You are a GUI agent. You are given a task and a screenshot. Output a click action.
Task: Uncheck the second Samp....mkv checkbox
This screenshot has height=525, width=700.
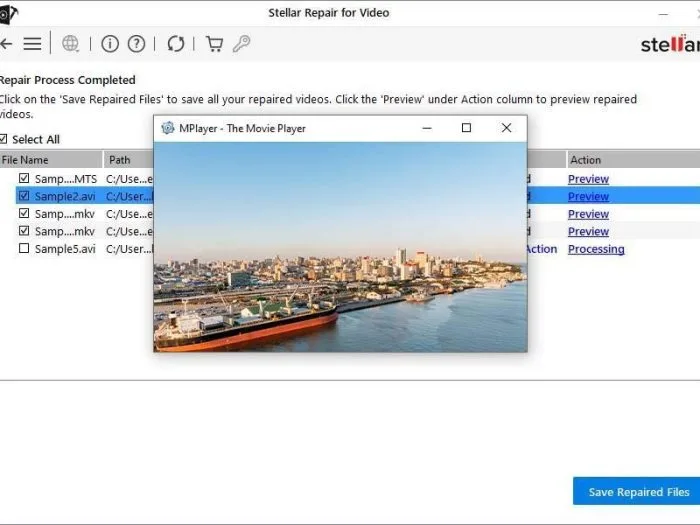[24, 231]
